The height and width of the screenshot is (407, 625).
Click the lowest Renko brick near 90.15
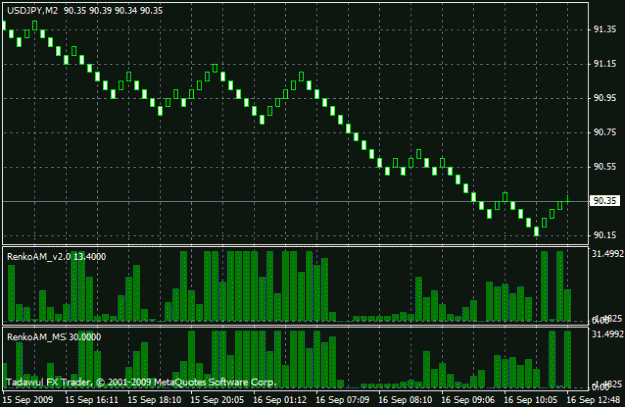[x=536, y=232]
